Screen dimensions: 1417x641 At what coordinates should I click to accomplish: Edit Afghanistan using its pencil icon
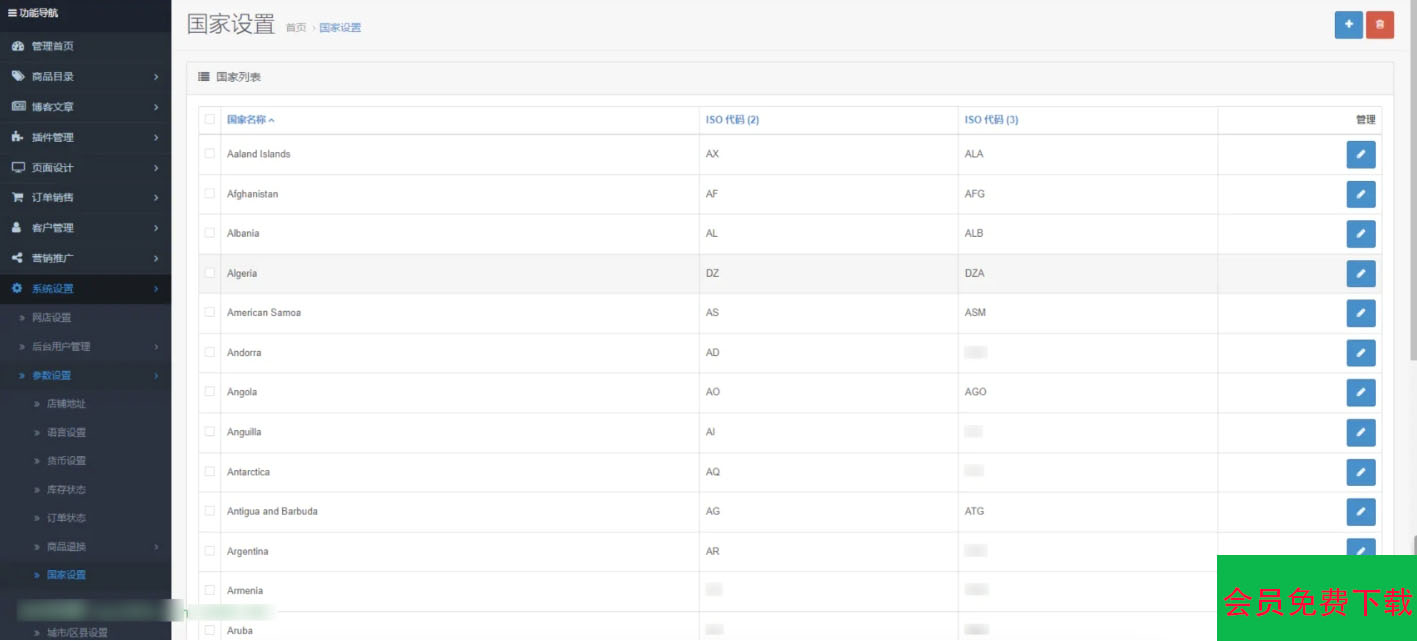[x=1361, y=194]
